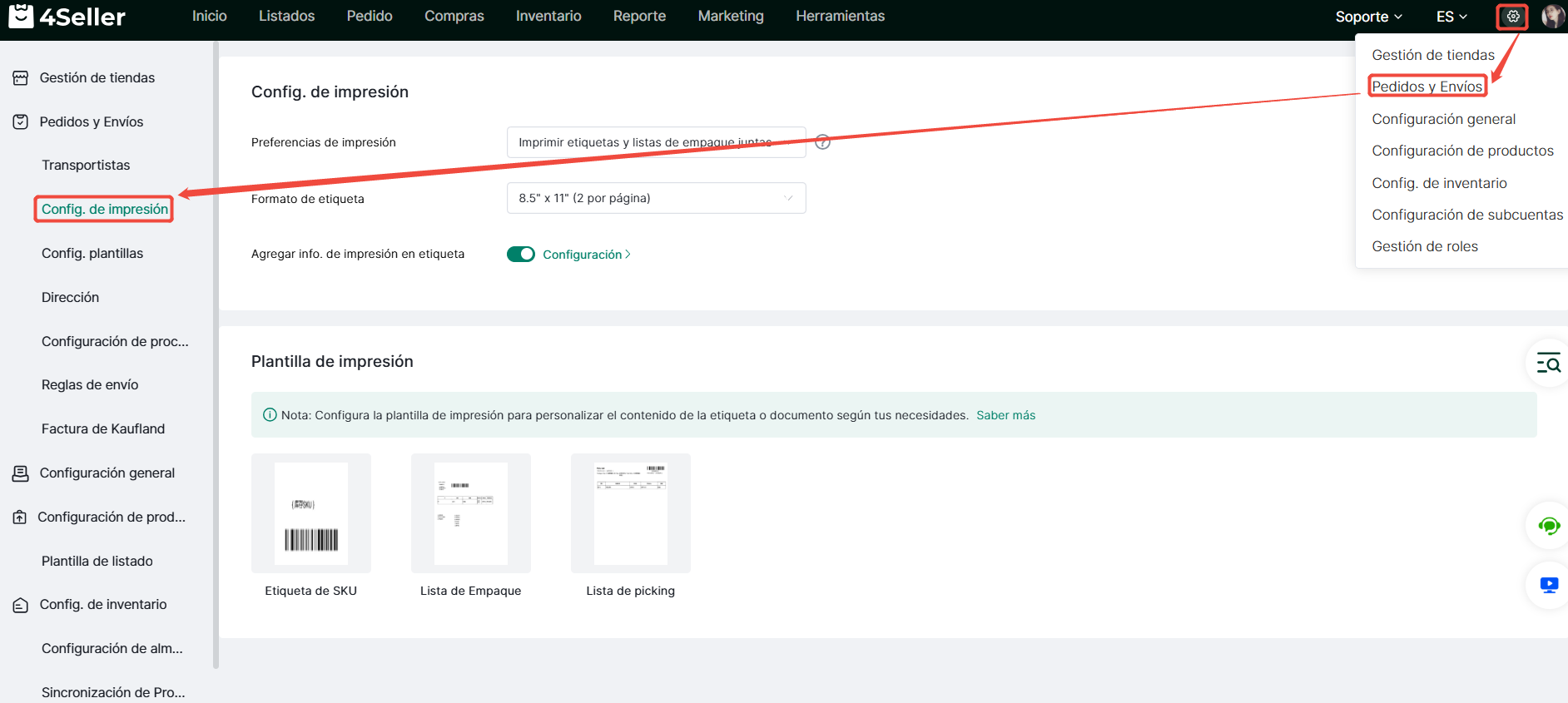Open Configuración de proc... in the sidebar
The width and height of the screenshot is (1568, 703).
(x=115, y=342)
